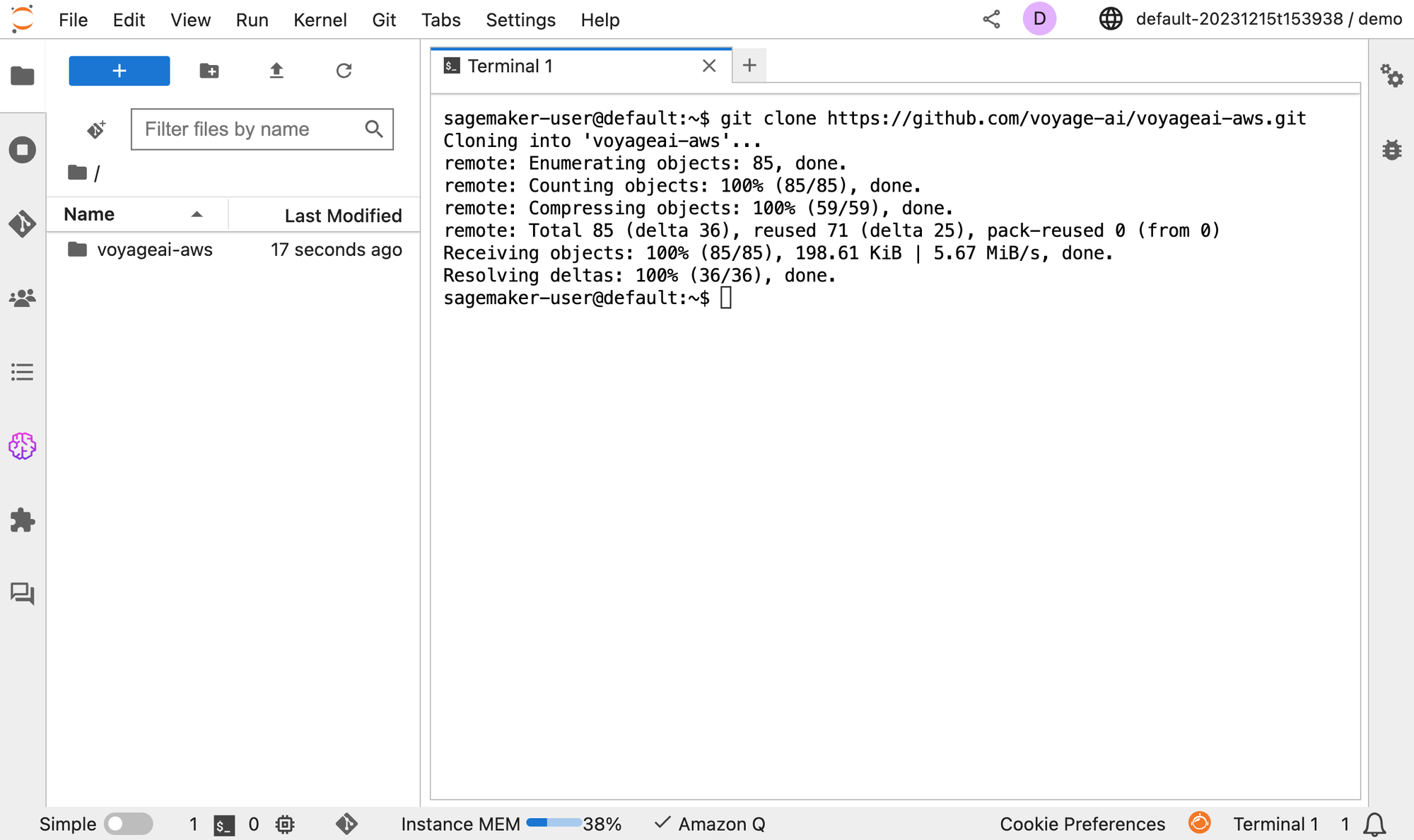Click the refresh files button in sidebar
Viewport: 1414px width, 840px height.
pyautogui.click(x=343, y=70)
